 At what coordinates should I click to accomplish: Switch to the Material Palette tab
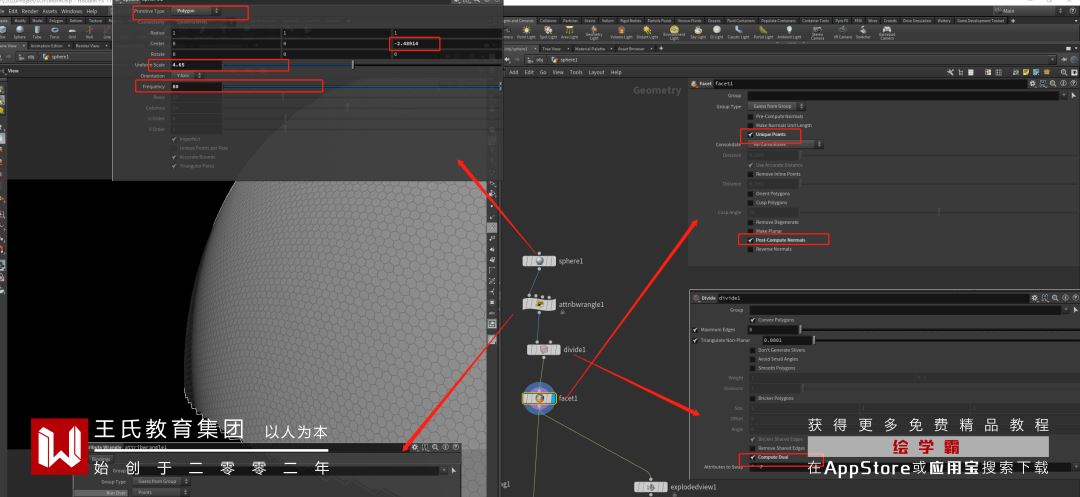590,49
